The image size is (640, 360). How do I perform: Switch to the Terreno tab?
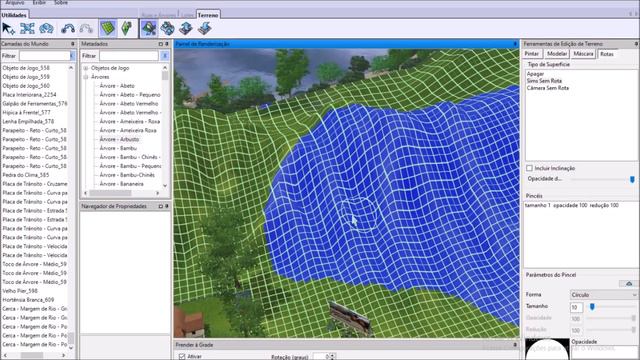point(208,15)
